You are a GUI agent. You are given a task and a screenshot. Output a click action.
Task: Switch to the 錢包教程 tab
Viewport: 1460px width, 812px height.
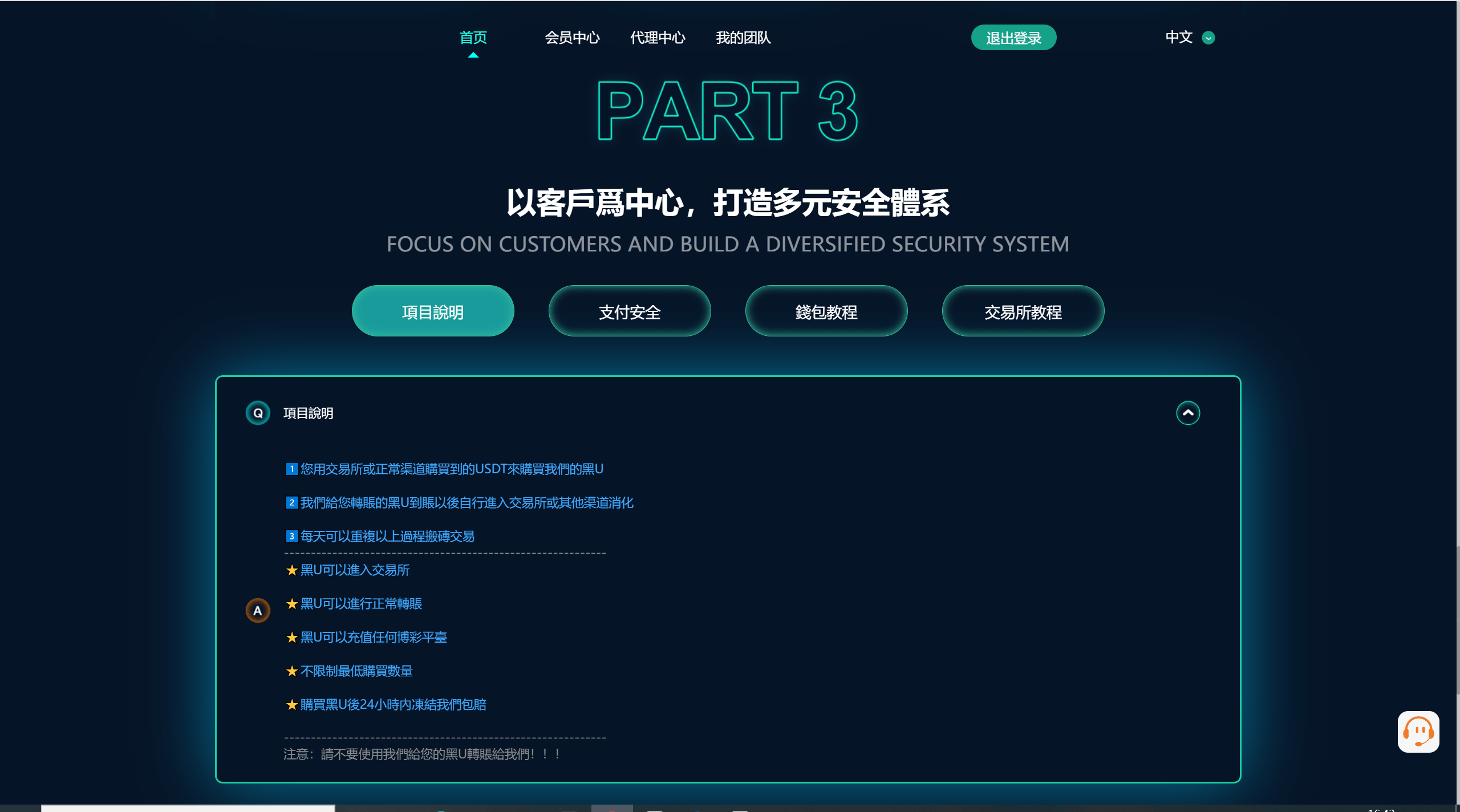pos(826,311)
